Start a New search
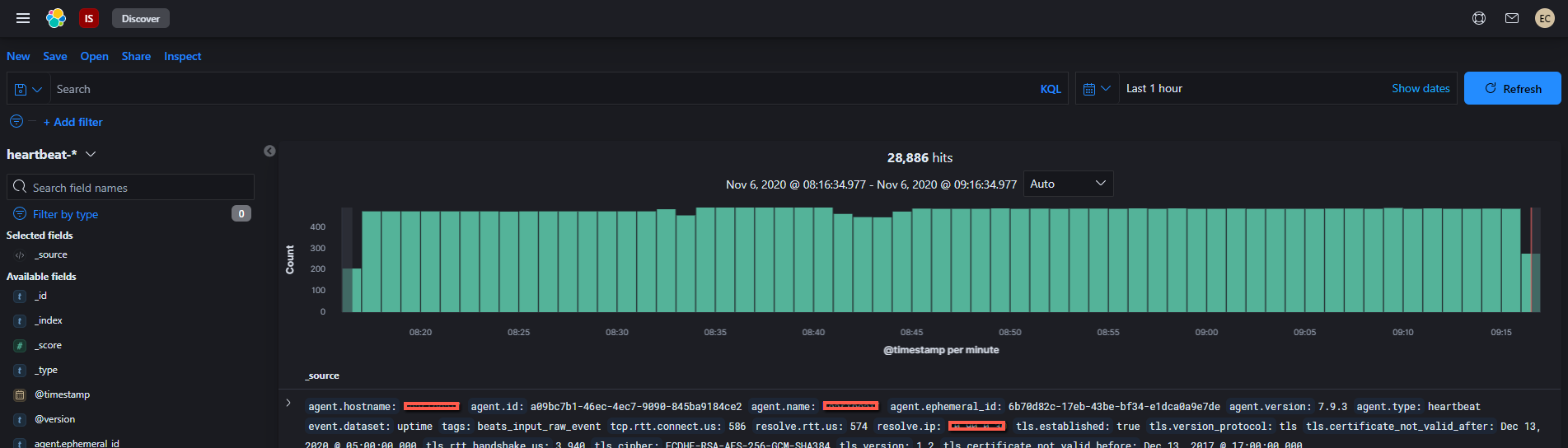 click(x=18, y=56)
